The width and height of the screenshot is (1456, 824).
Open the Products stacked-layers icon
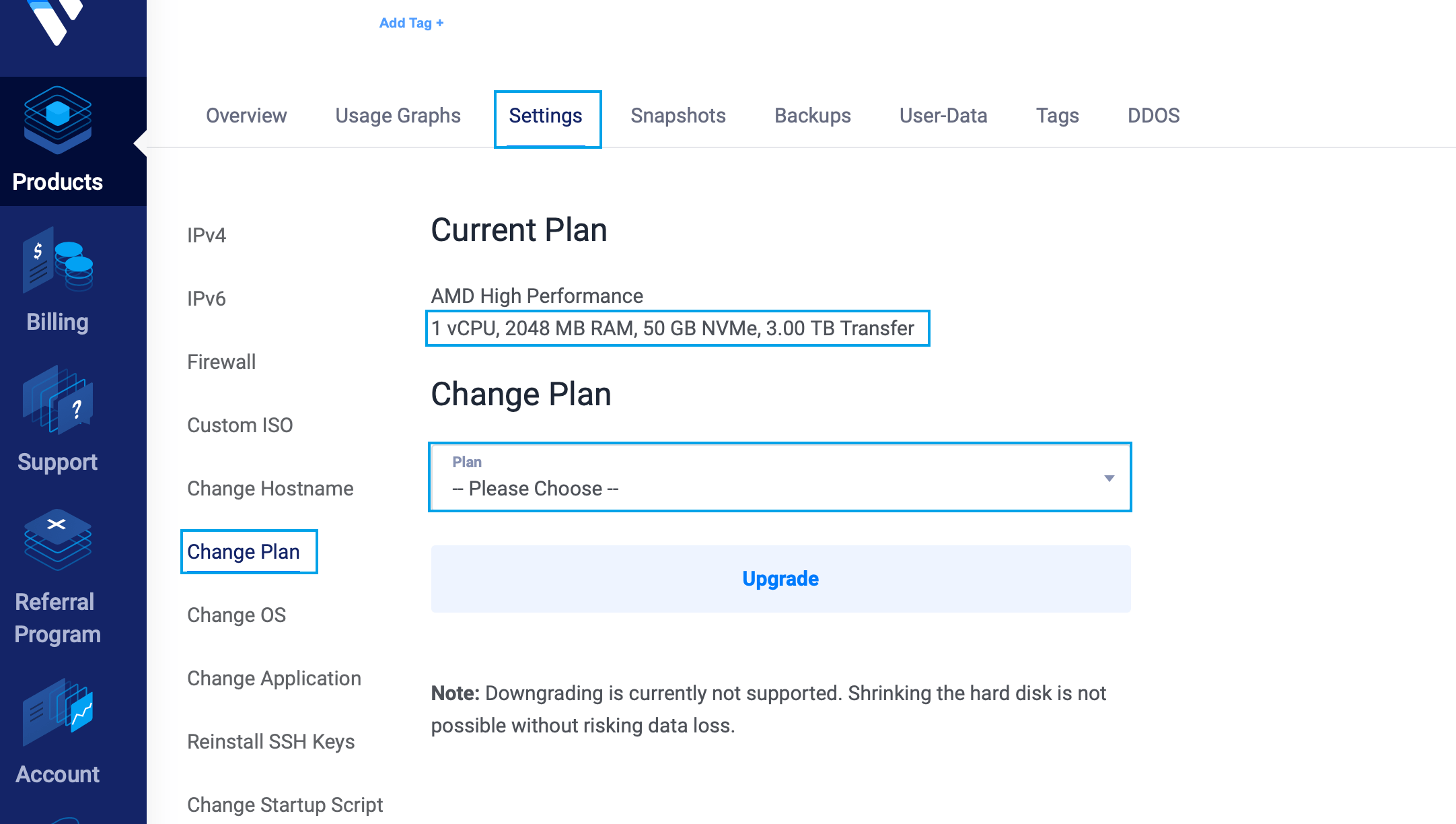click(58, 120)
